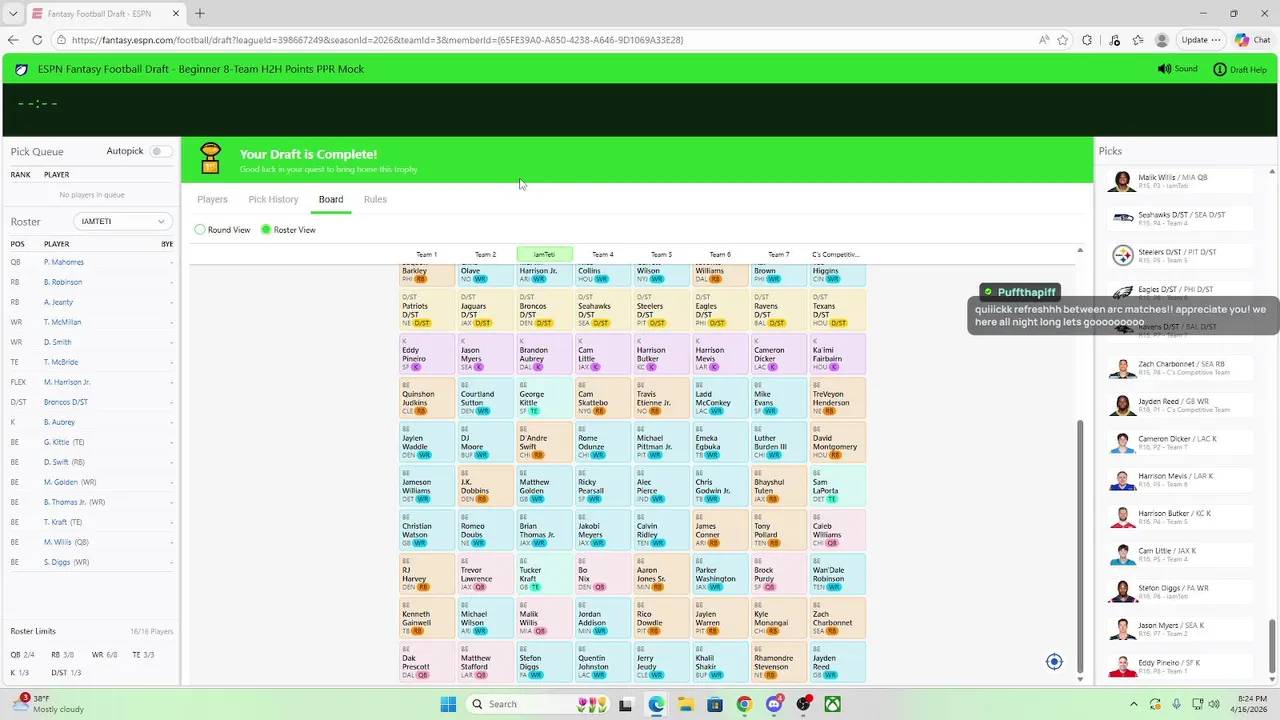Mute the draft Sound speaker icon
This screenshot has width=1280, height=720.
pos(1164,69)
